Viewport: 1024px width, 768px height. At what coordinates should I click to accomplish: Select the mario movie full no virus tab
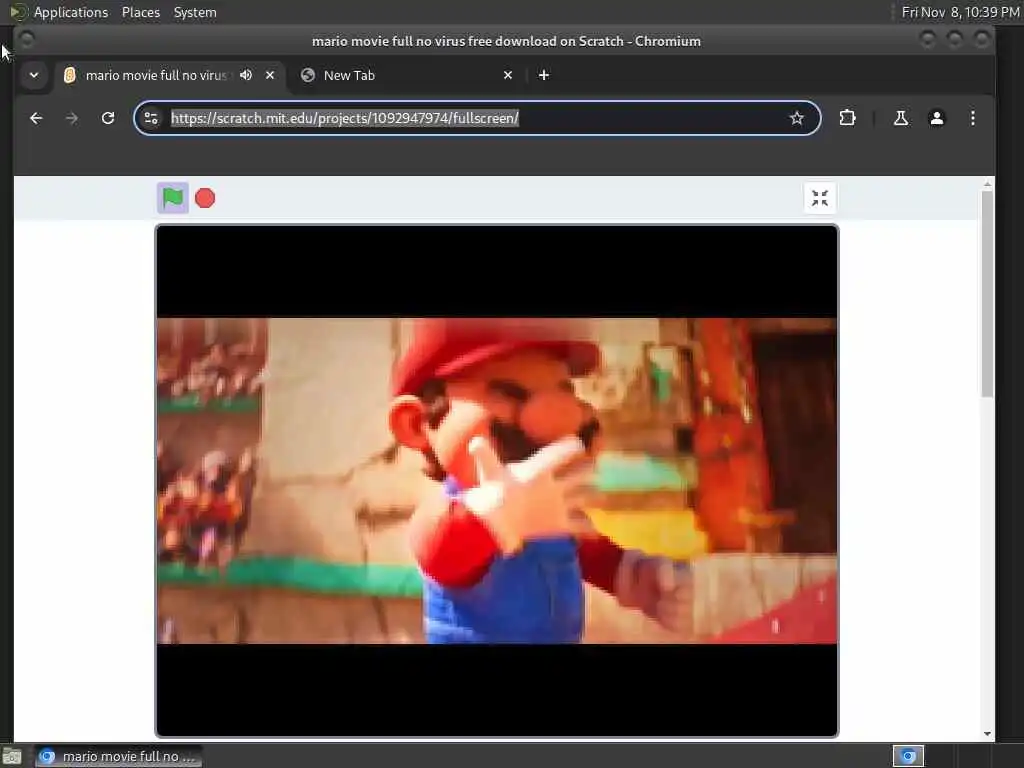pos(170,75)
